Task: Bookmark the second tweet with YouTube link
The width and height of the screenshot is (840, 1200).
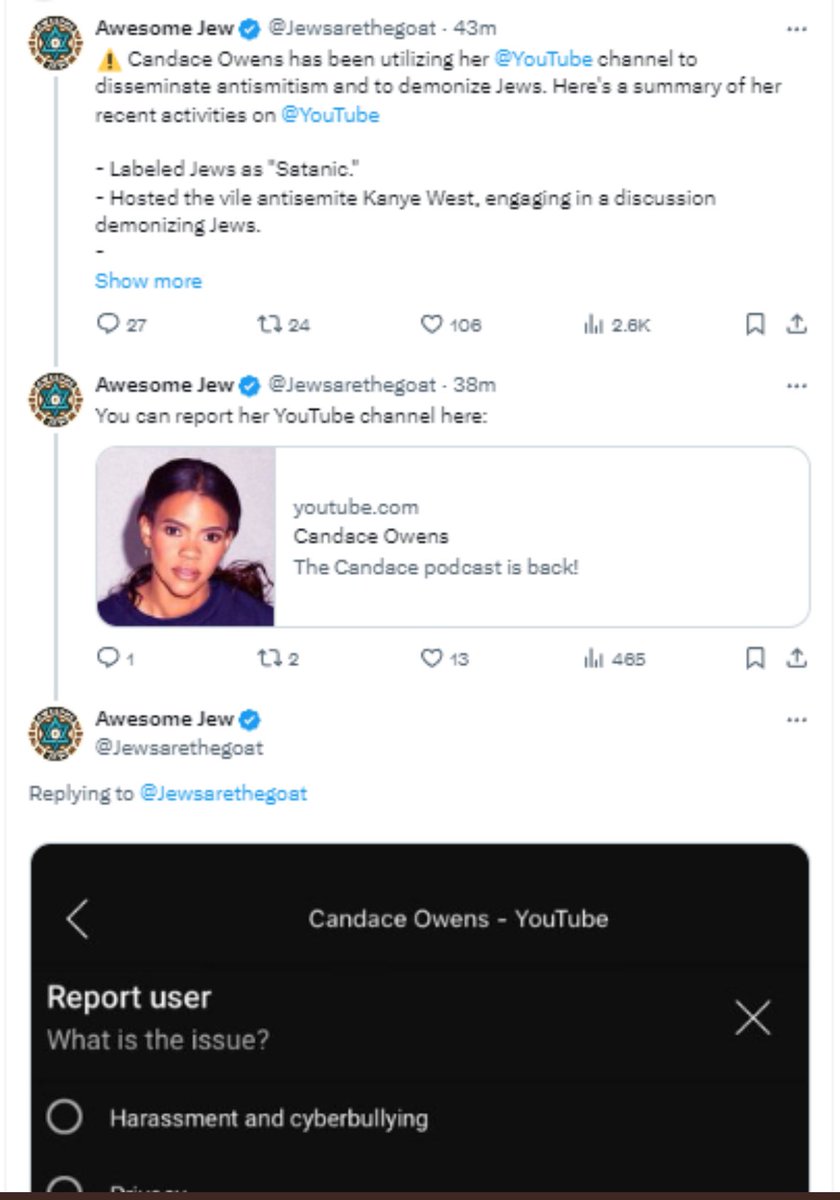Action: (756, 658)
